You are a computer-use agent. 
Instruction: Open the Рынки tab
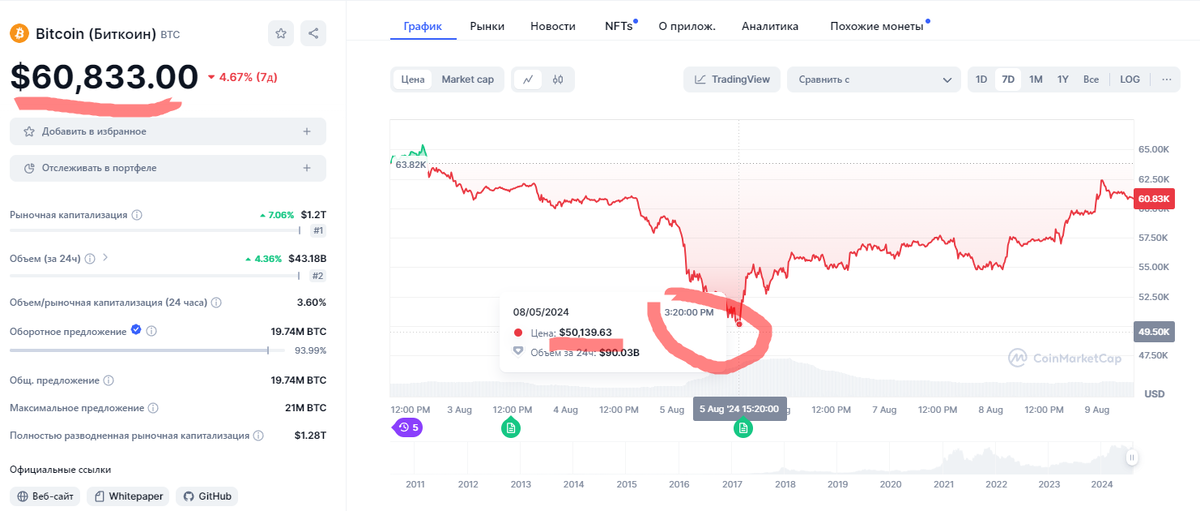click(487, 26)
